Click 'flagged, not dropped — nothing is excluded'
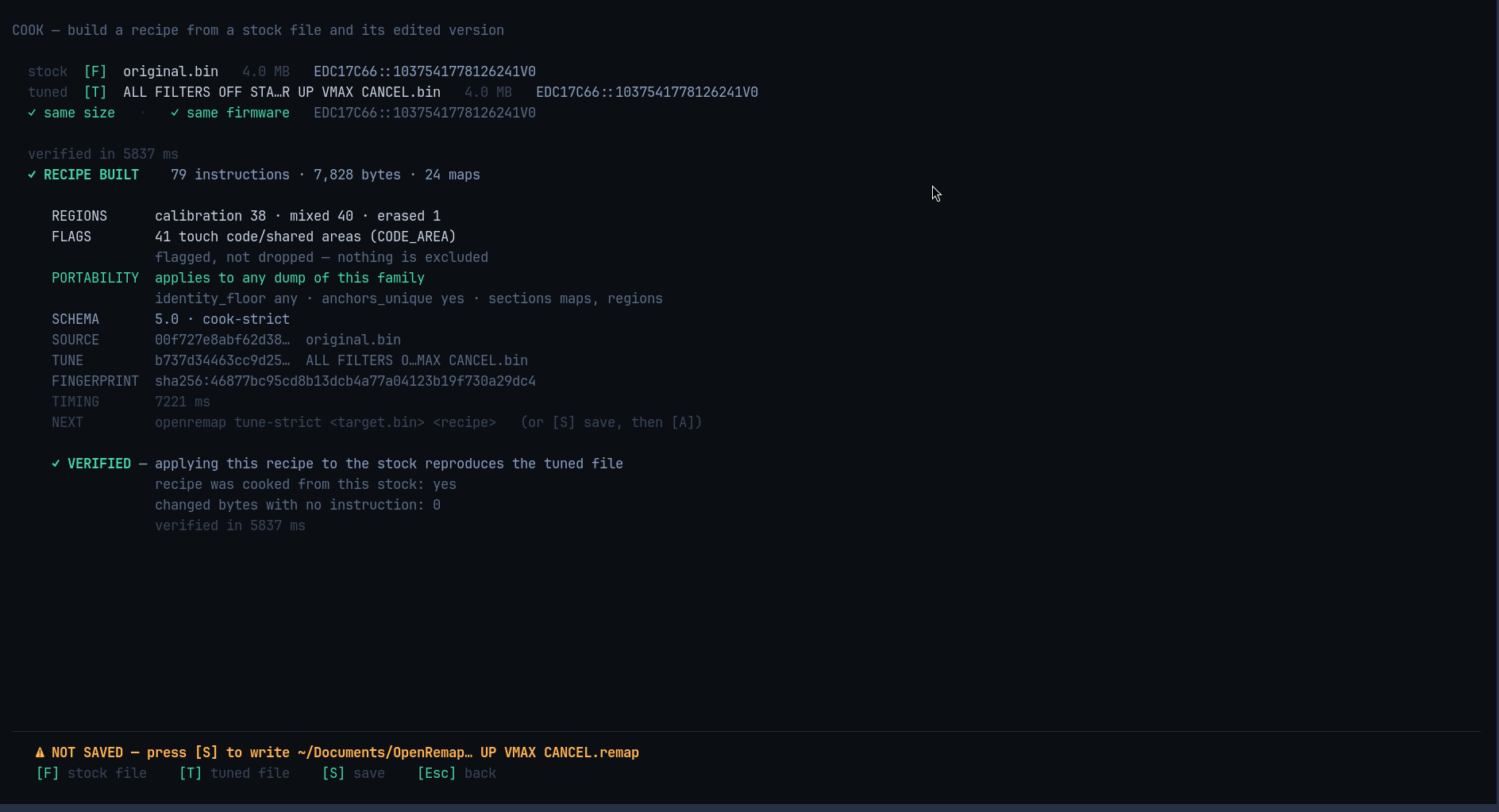1499x812 pixels. [322, 257]
